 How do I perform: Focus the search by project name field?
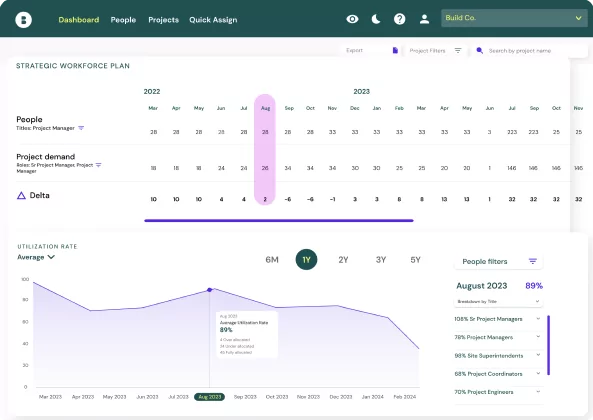[529, 51]
